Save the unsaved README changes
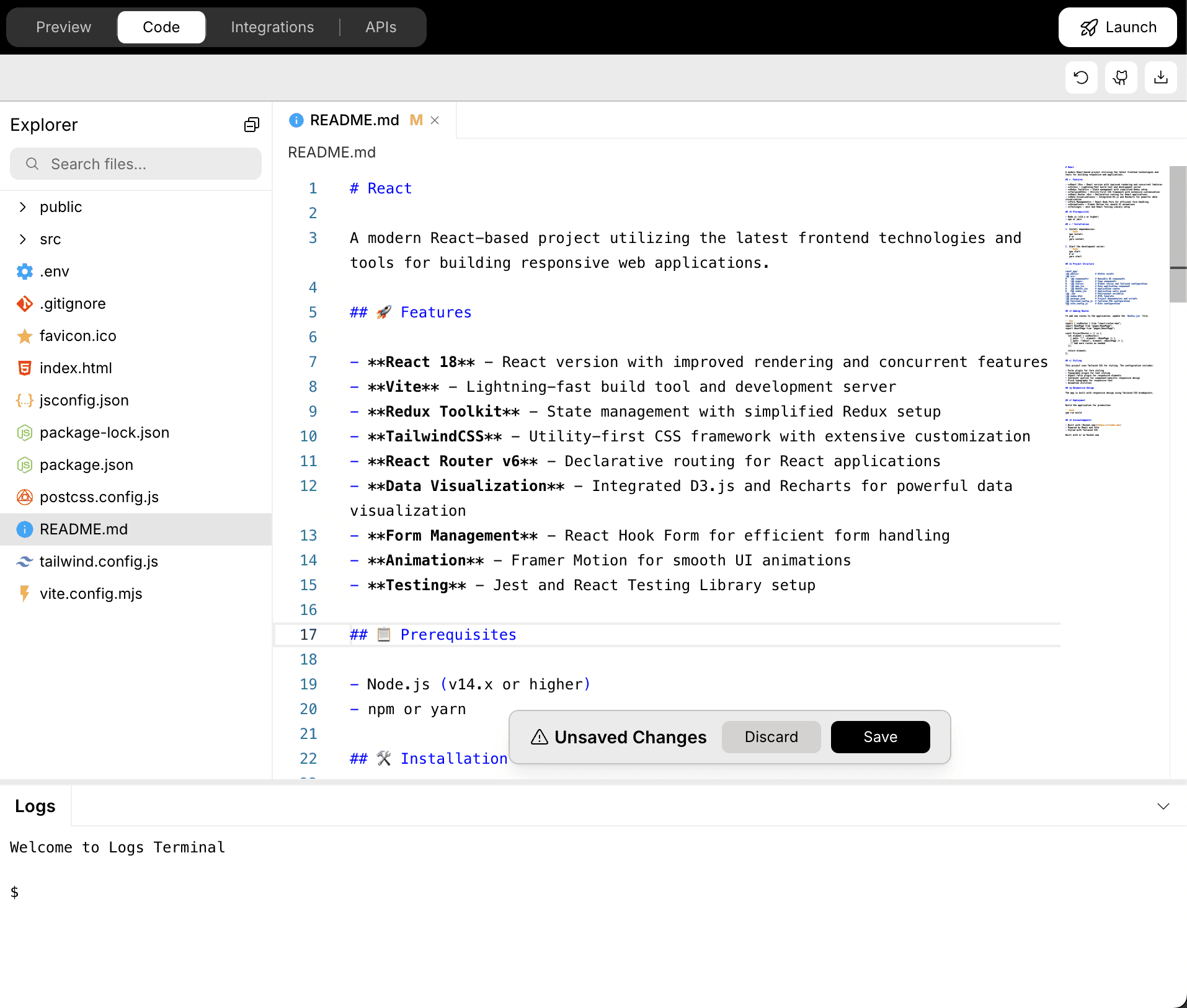Screen dimensions: 1187x1008 pyautogui.click(x=880, y=736)
